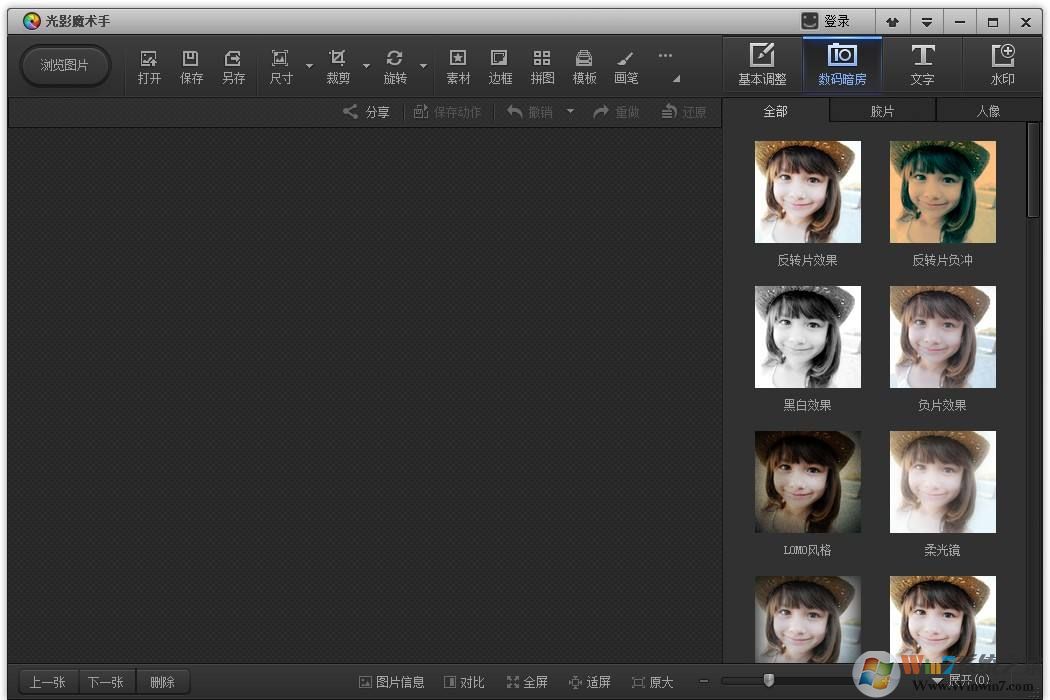Open the Template (模板) tool
Viewport: 1050px width, 700px height.
click(x=584, y=66)
